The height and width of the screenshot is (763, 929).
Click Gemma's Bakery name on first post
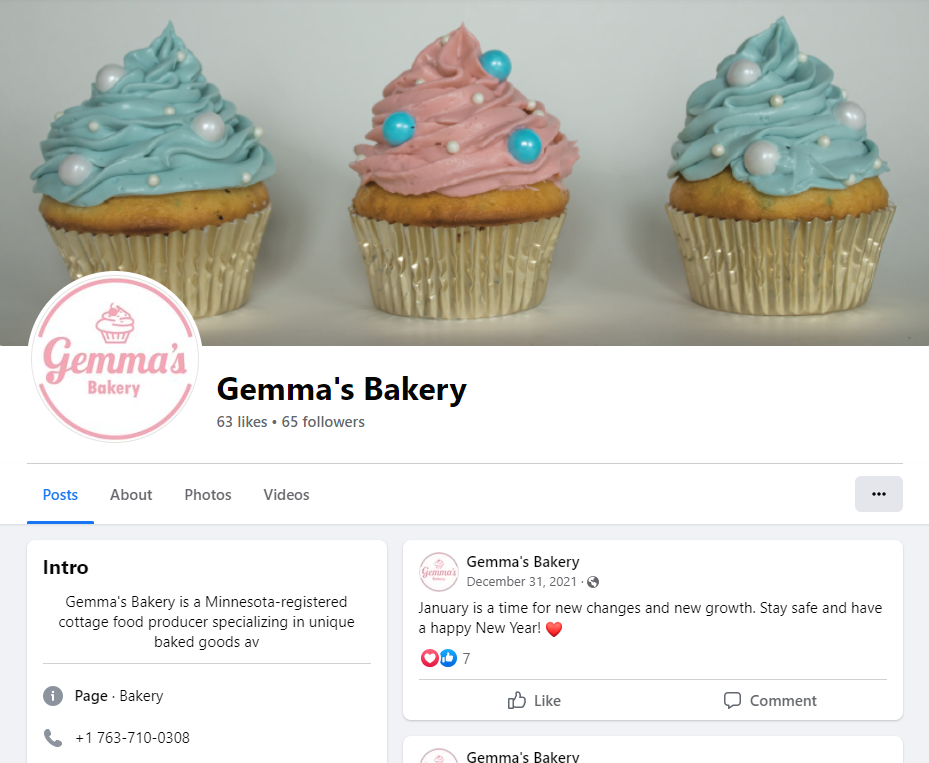(x=523, y=562)
